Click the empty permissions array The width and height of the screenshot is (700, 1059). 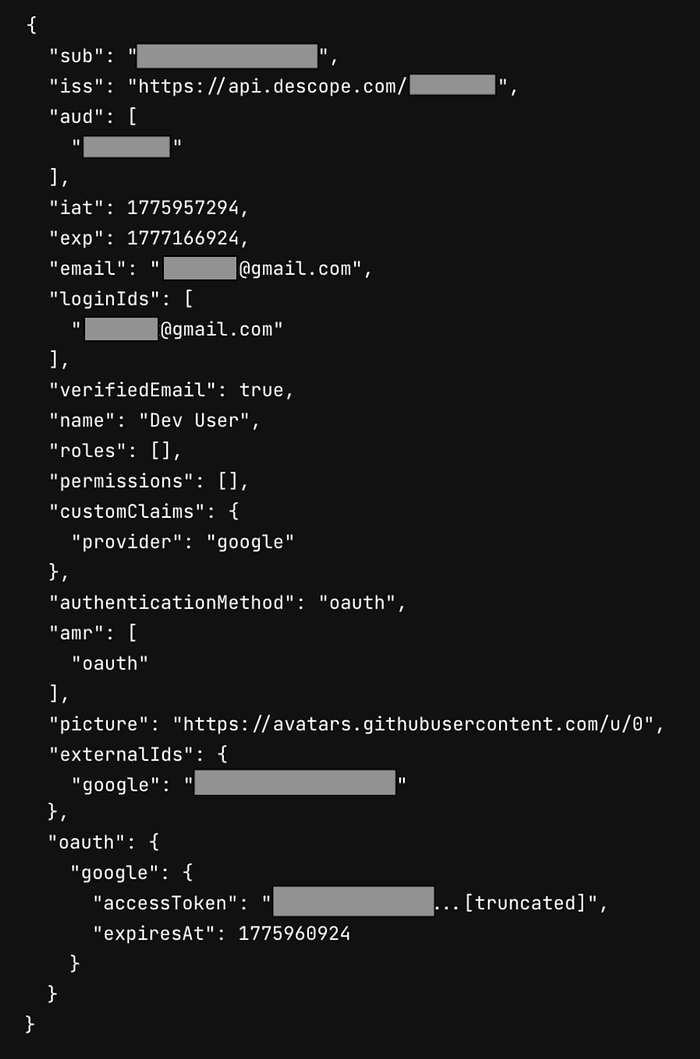[x=228, y=481]
